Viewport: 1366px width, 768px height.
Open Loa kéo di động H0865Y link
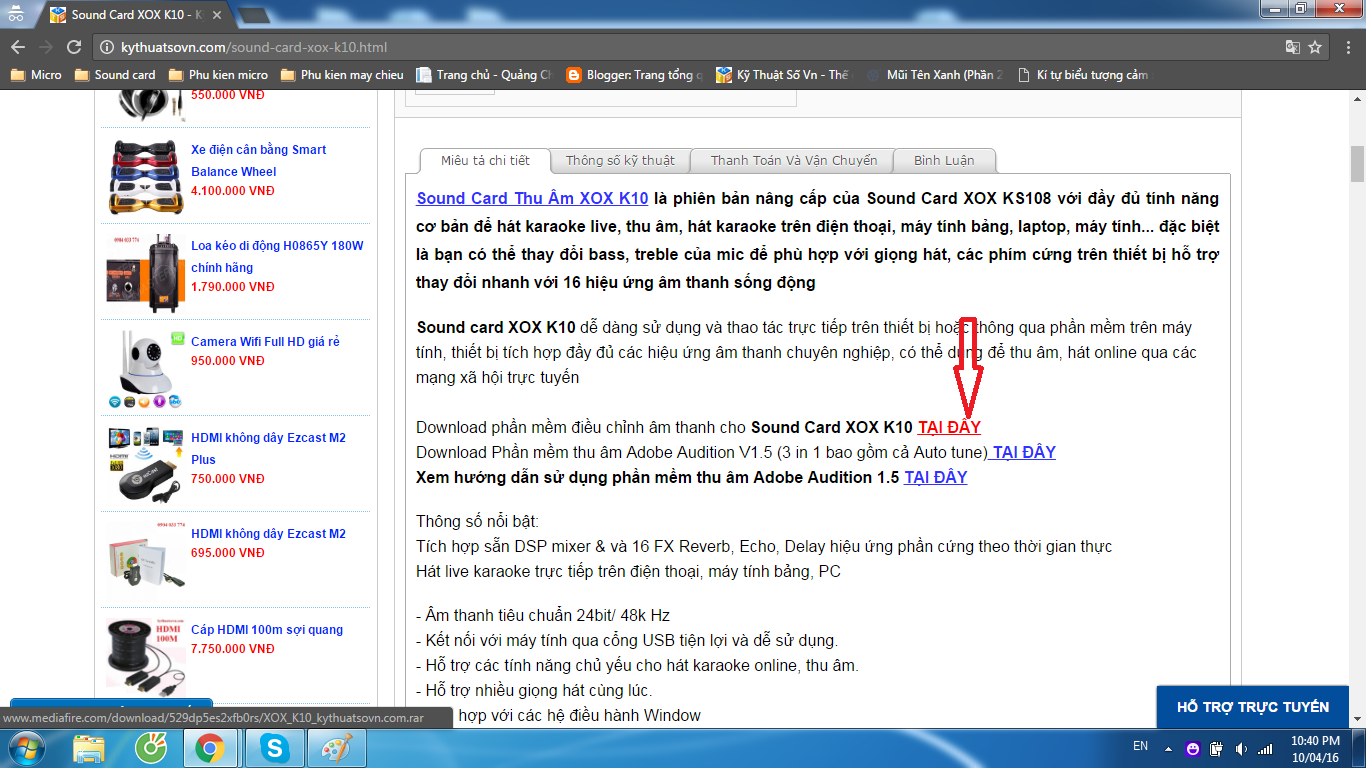(277, 256)
